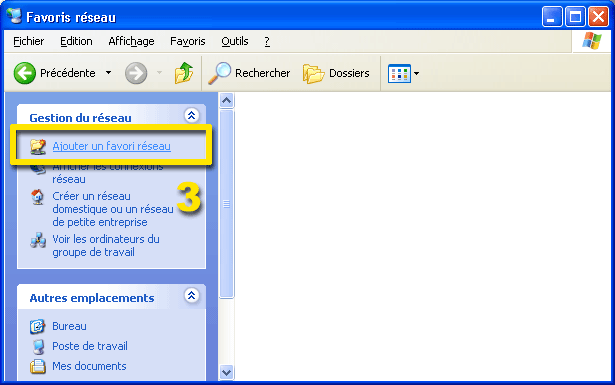This screenshot has width=615, height=385.
Task: Click the Bureau desktop icon
Action: (38, 326)
